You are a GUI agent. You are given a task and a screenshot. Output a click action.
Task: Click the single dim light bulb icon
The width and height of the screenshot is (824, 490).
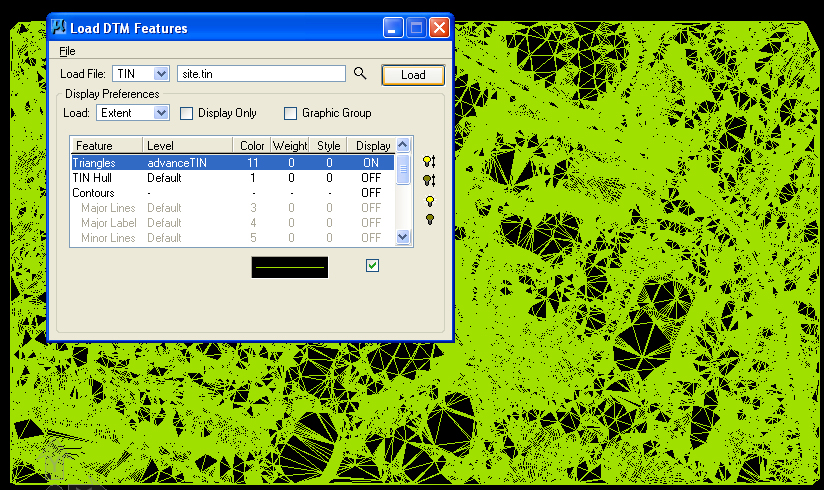coord(430,219)
